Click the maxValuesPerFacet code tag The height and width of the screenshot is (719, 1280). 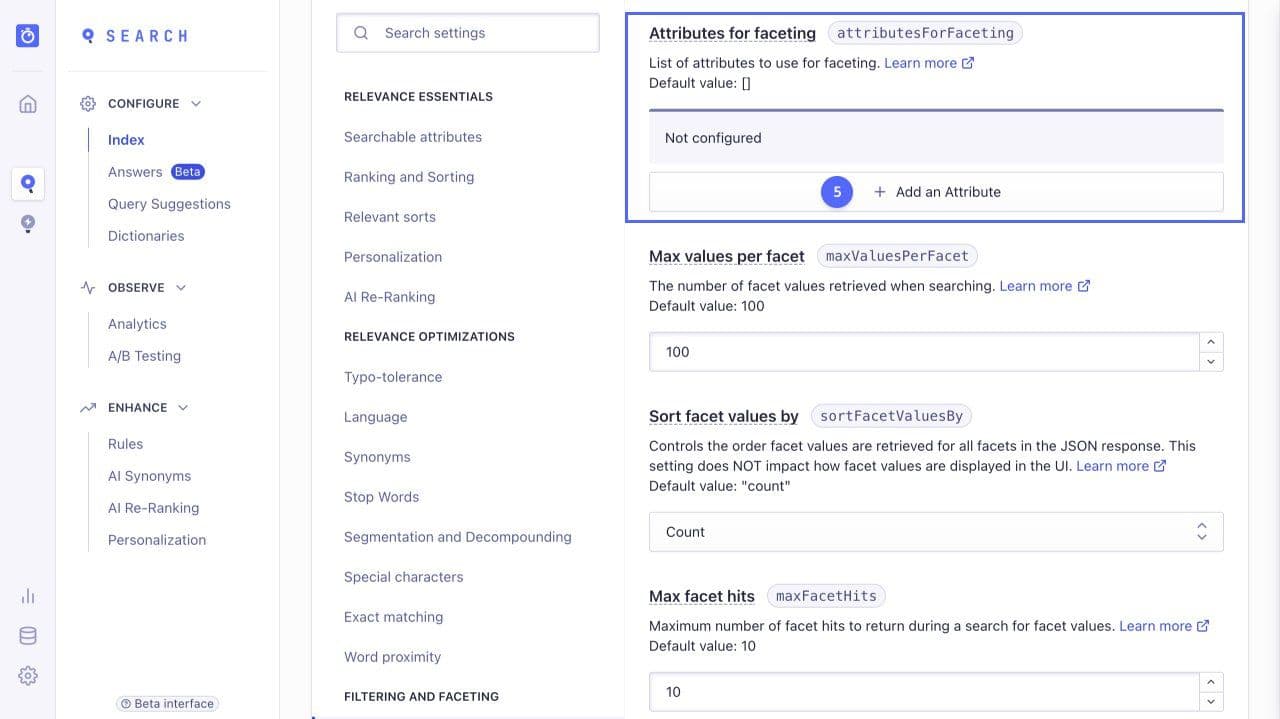[x=897, y=256]
